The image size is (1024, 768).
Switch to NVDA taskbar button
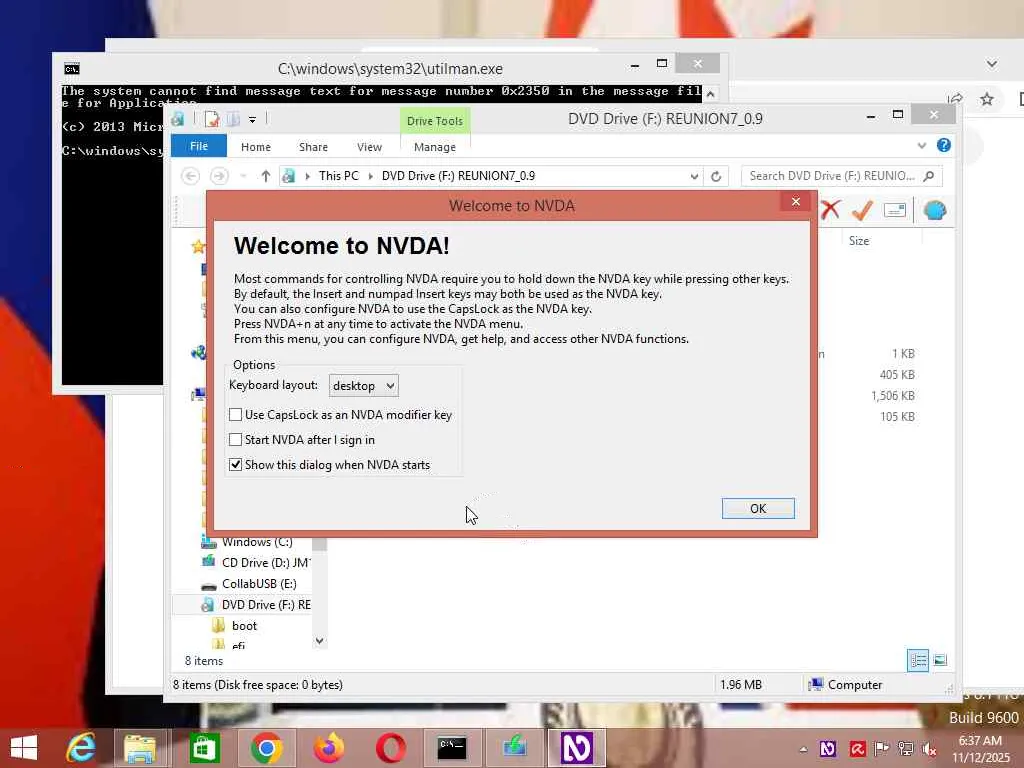click(x=577, y=748)
